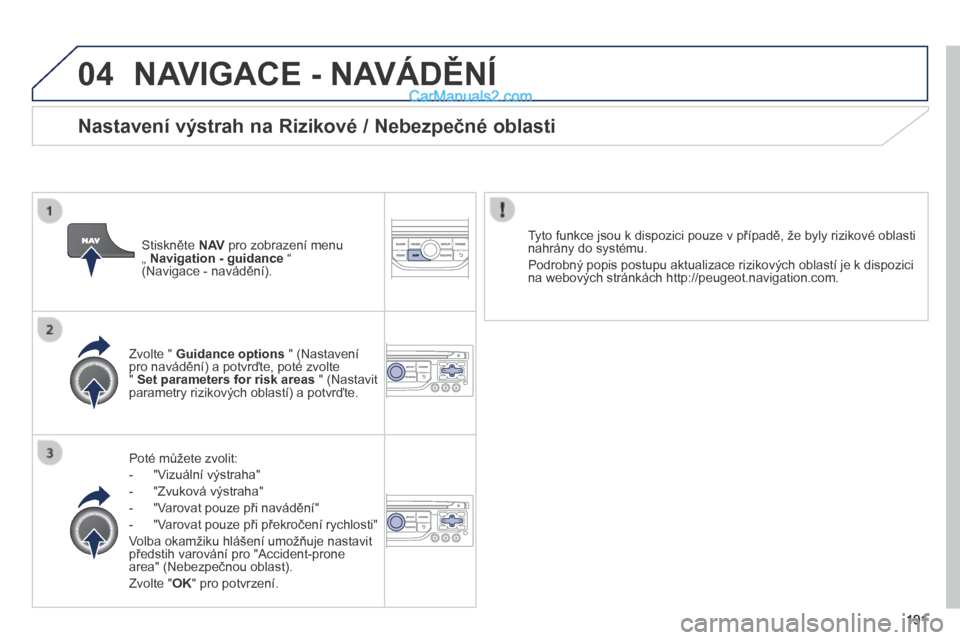
Task: Click the rotary dial icon beside Guidance options
Action: click(x=93, y=381)
